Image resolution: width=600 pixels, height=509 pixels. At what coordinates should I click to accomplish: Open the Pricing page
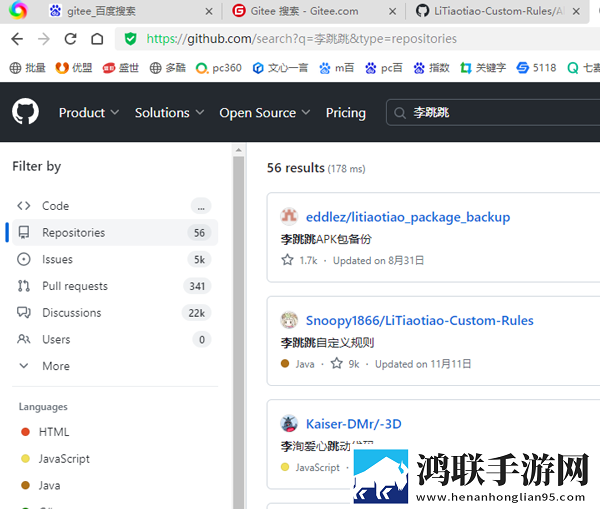point(346,113)
